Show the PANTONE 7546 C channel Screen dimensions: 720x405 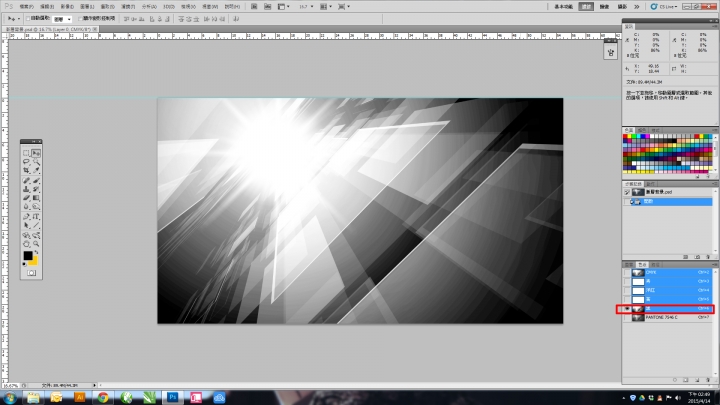coord(627,317)
